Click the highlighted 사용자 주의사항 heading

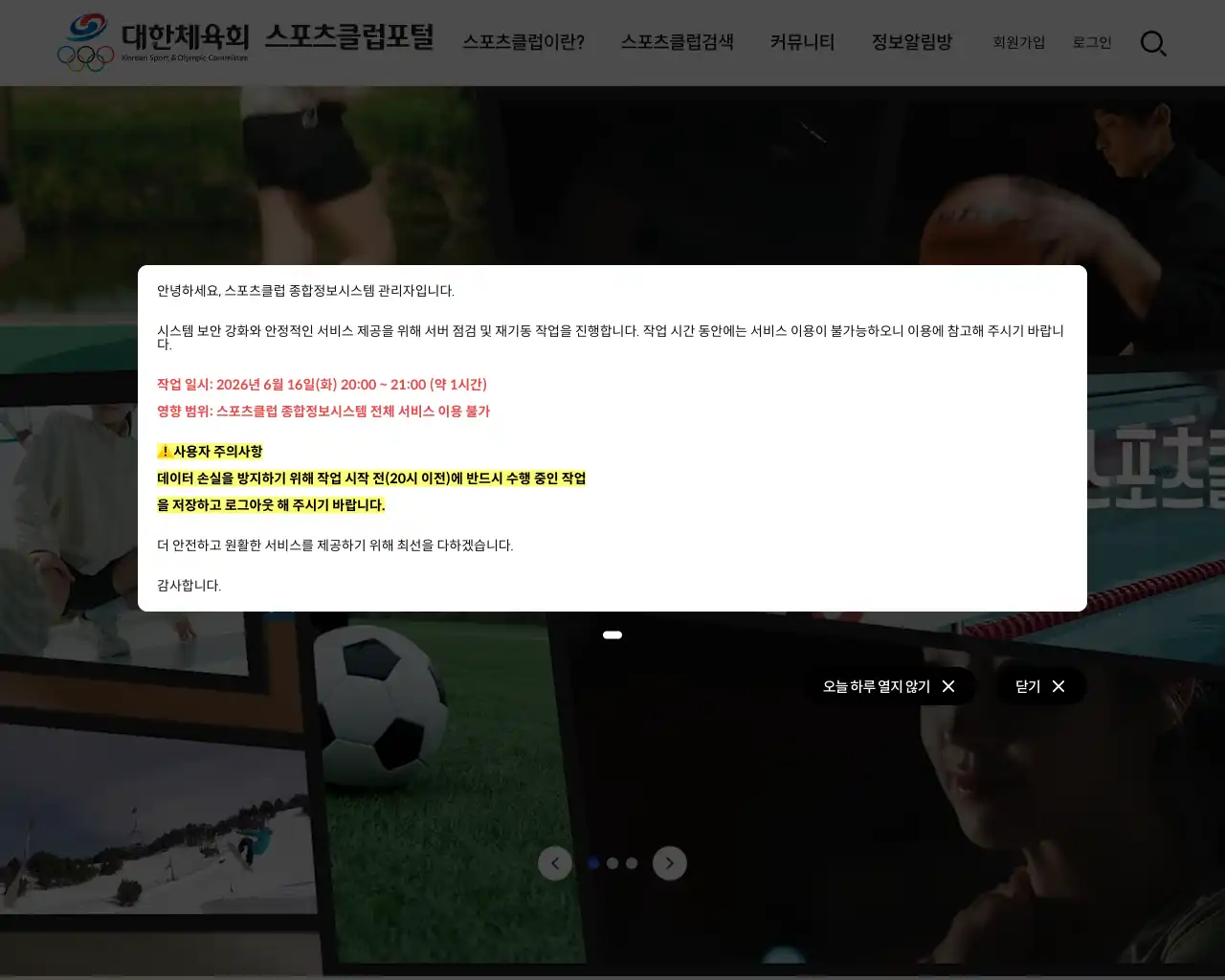pos(210,452)
